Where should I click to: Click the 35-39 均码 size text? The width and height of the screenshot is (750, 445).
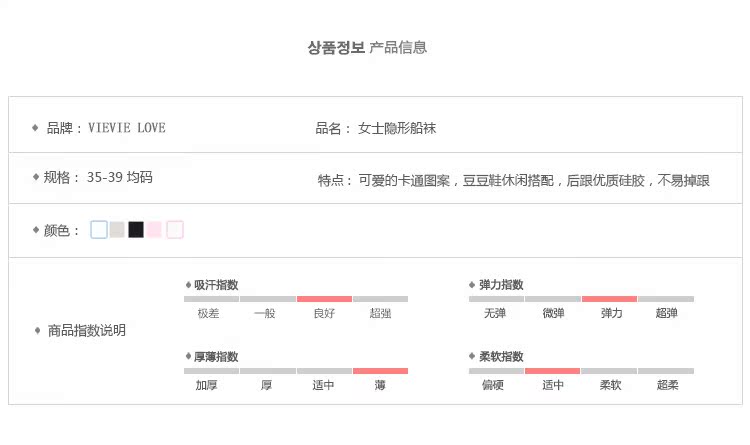(x=119, y=178)
